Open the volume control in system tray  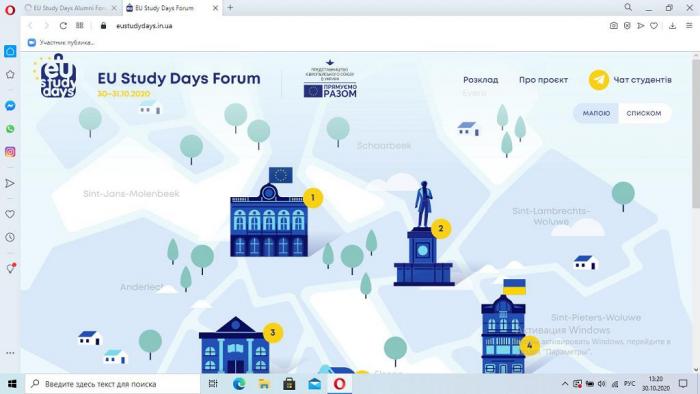pyautogui.click(x=602, y=384)
